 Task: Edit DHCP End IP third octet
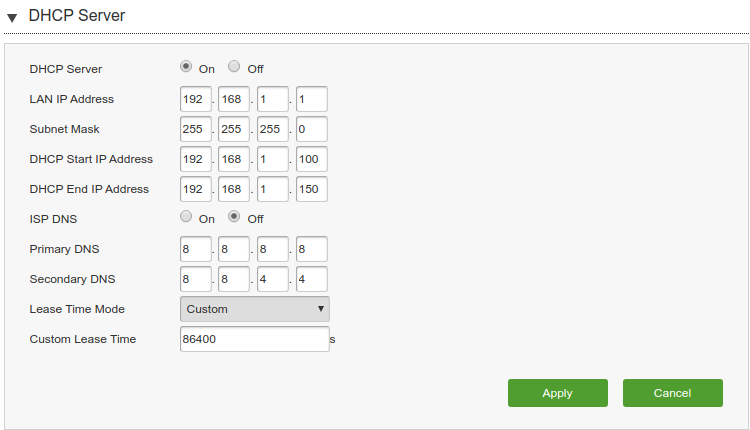pyautogui.click(x=273, y=189)
